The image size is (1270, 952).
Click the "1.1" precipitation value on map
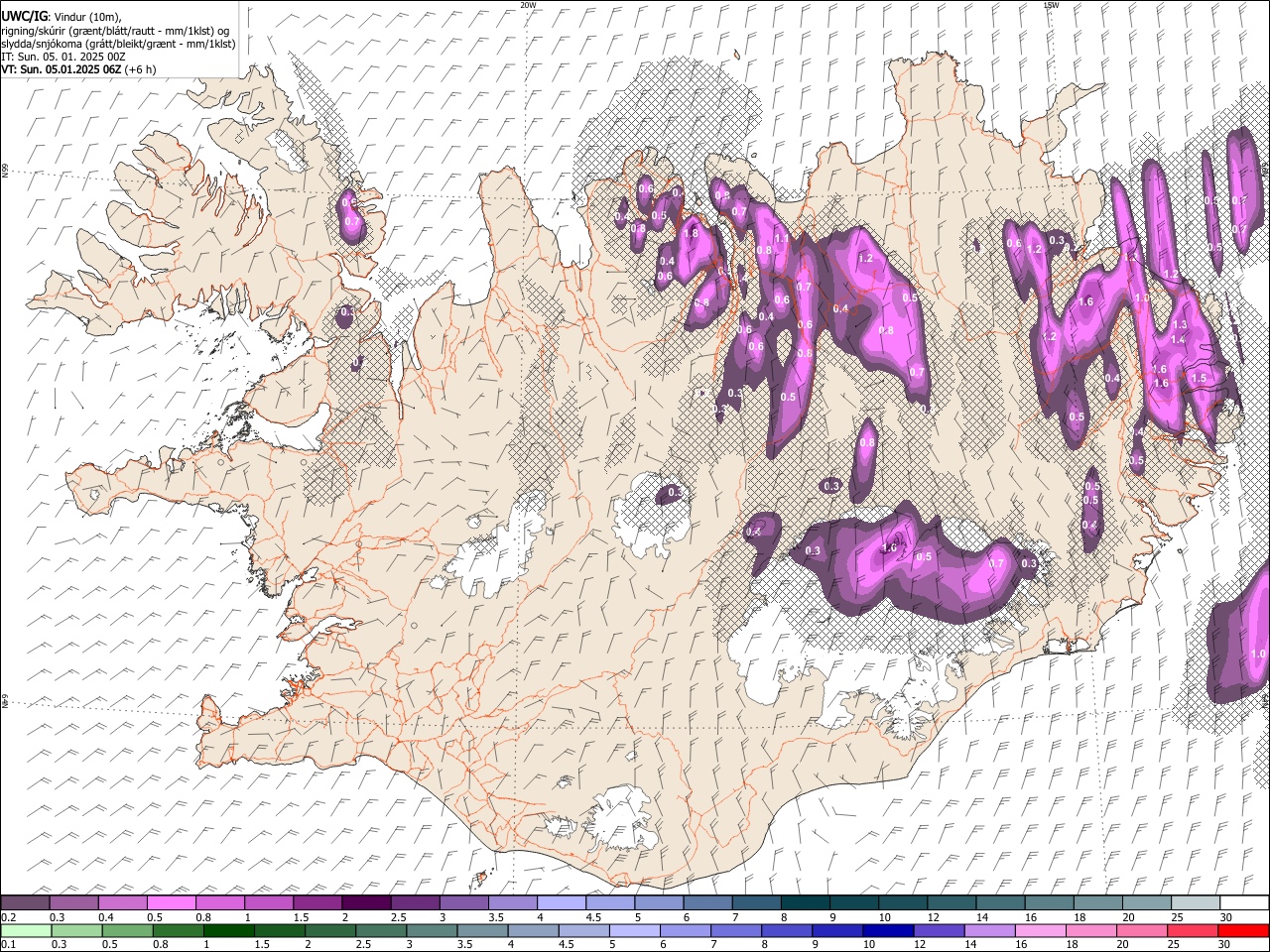[781, 239]
